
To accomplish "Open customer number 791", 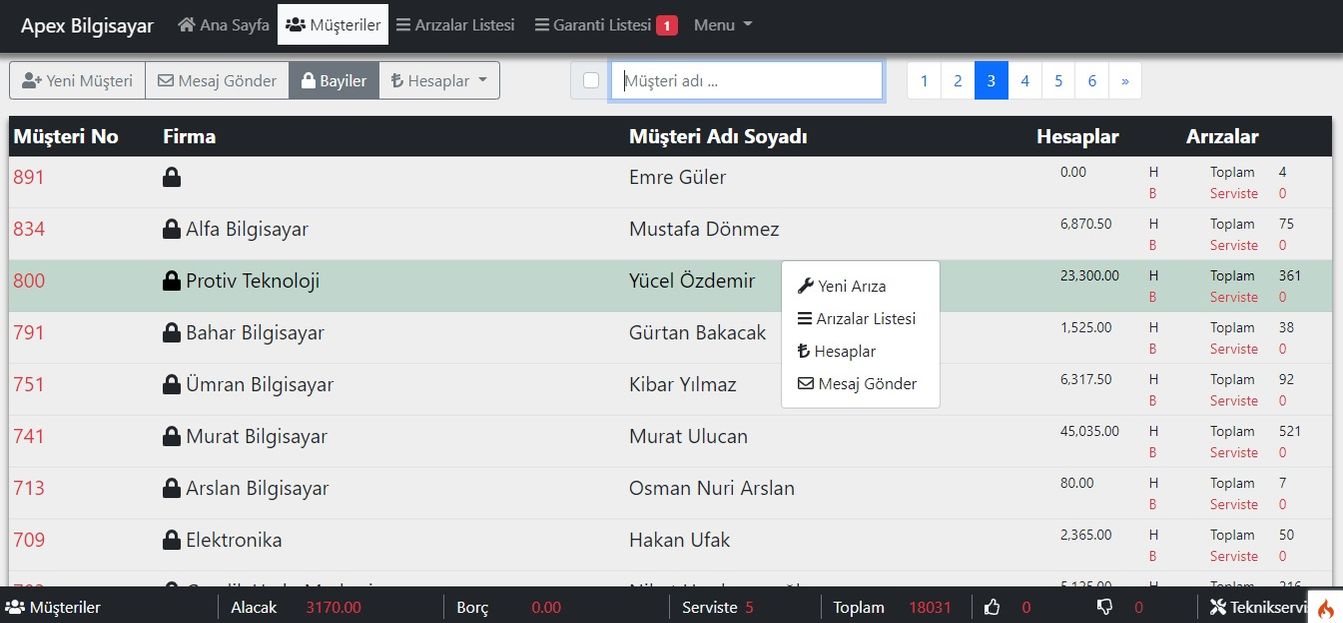I will tap(29, 333).
